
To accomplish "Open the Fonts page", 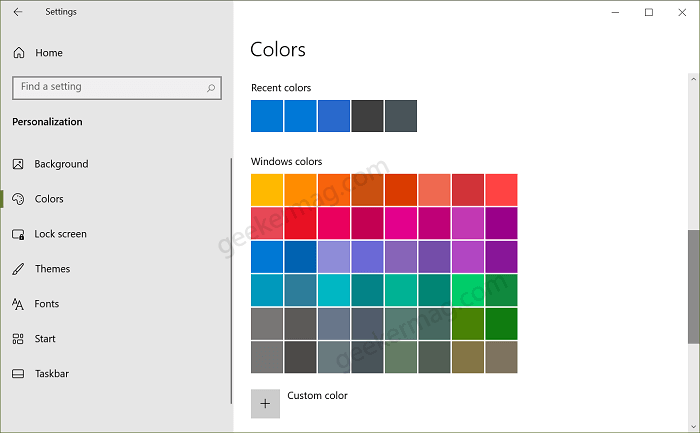I will (47, 304).
